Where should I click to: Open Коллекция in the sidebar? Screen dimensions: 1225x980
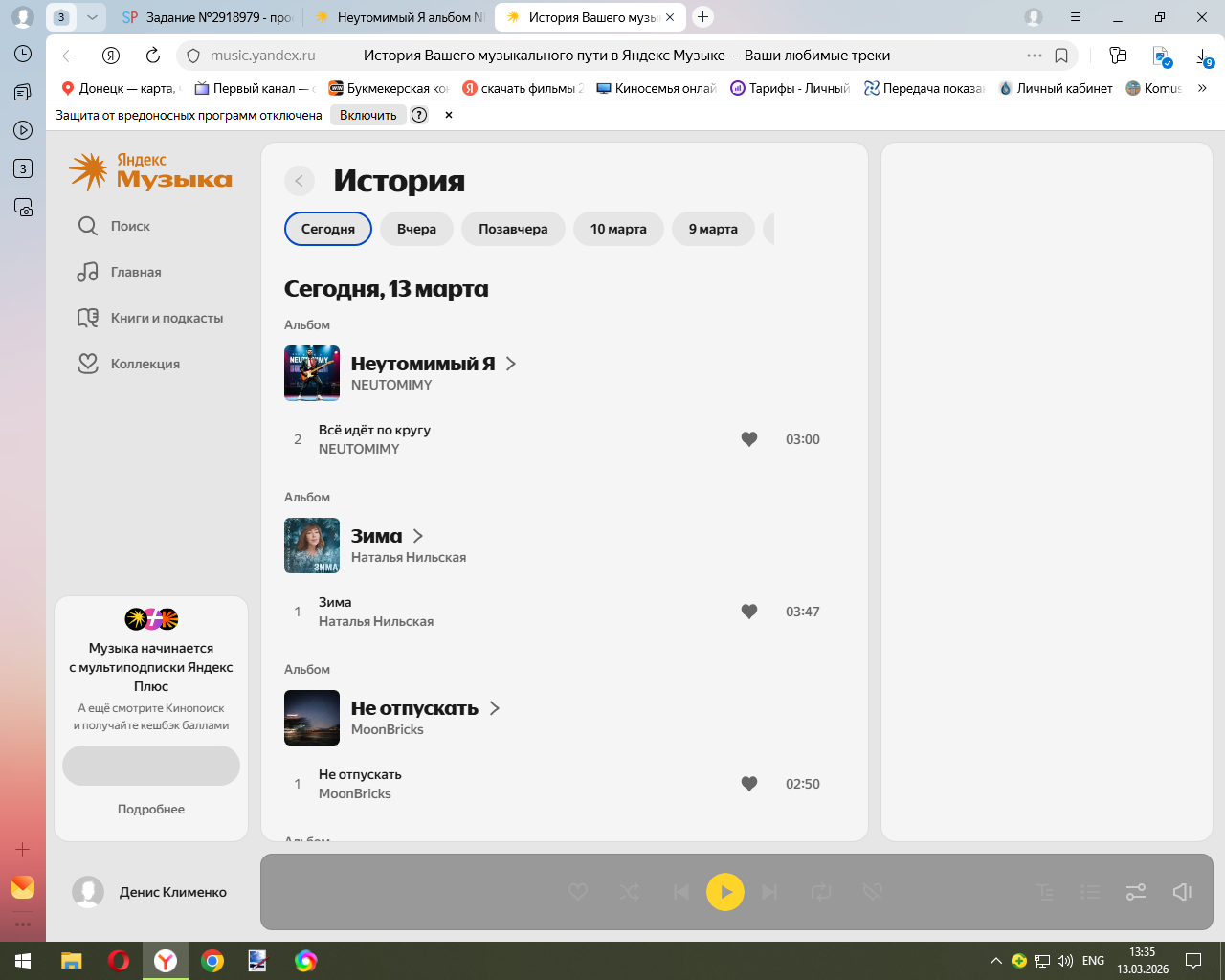(x=129, y=364)
